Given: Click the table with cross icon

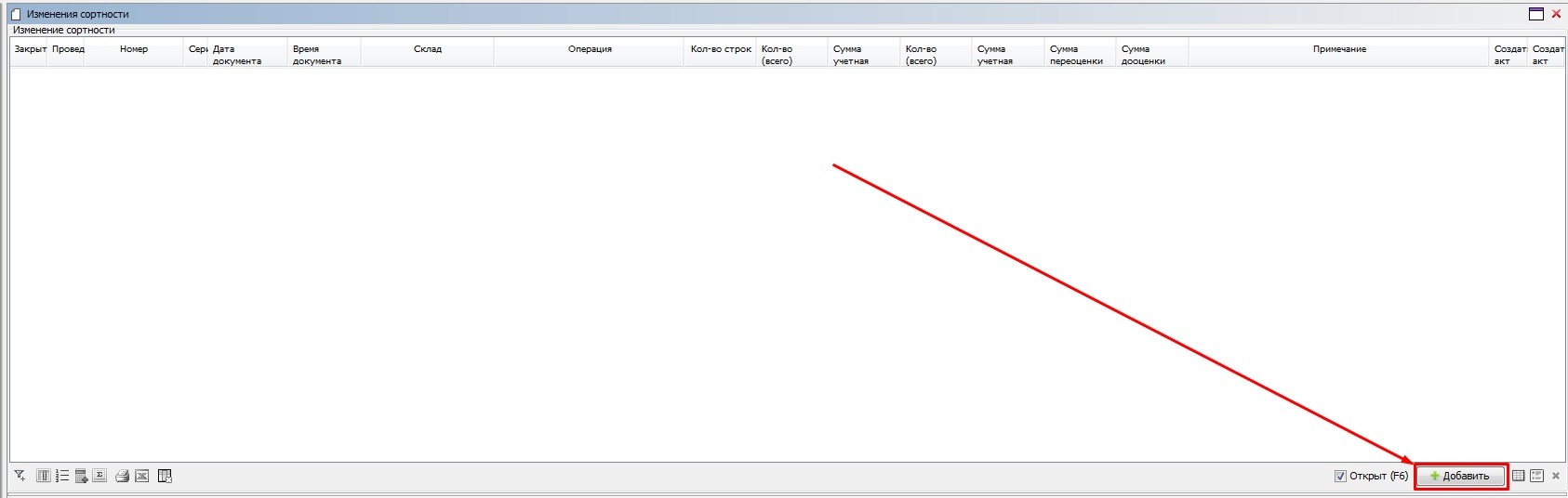Looking at the screenshot, I should [x=165, y=476].
